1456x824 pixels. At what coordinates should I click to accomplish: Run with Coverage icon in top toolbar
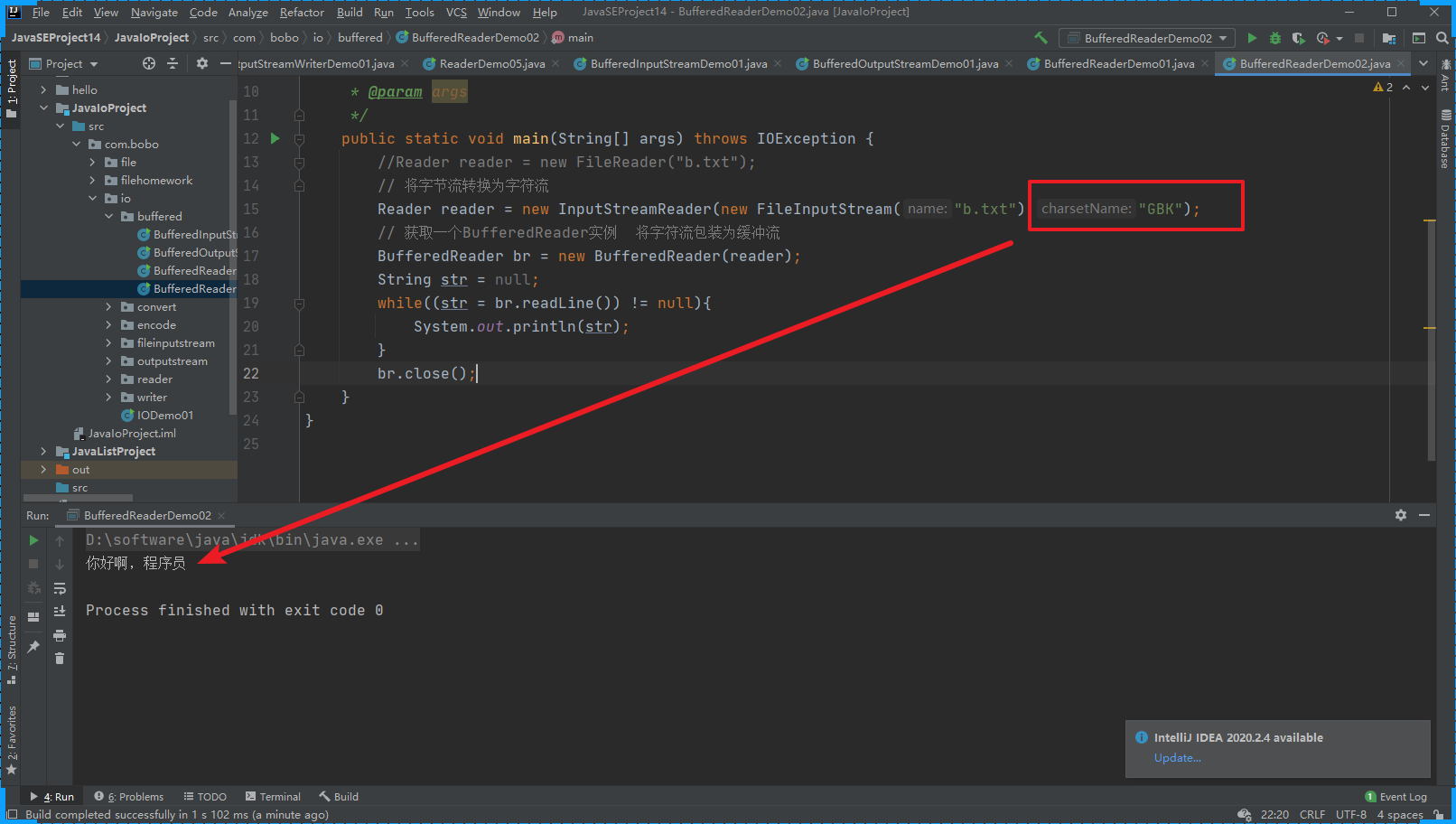pyautogui.click(x=1299, y=38)
